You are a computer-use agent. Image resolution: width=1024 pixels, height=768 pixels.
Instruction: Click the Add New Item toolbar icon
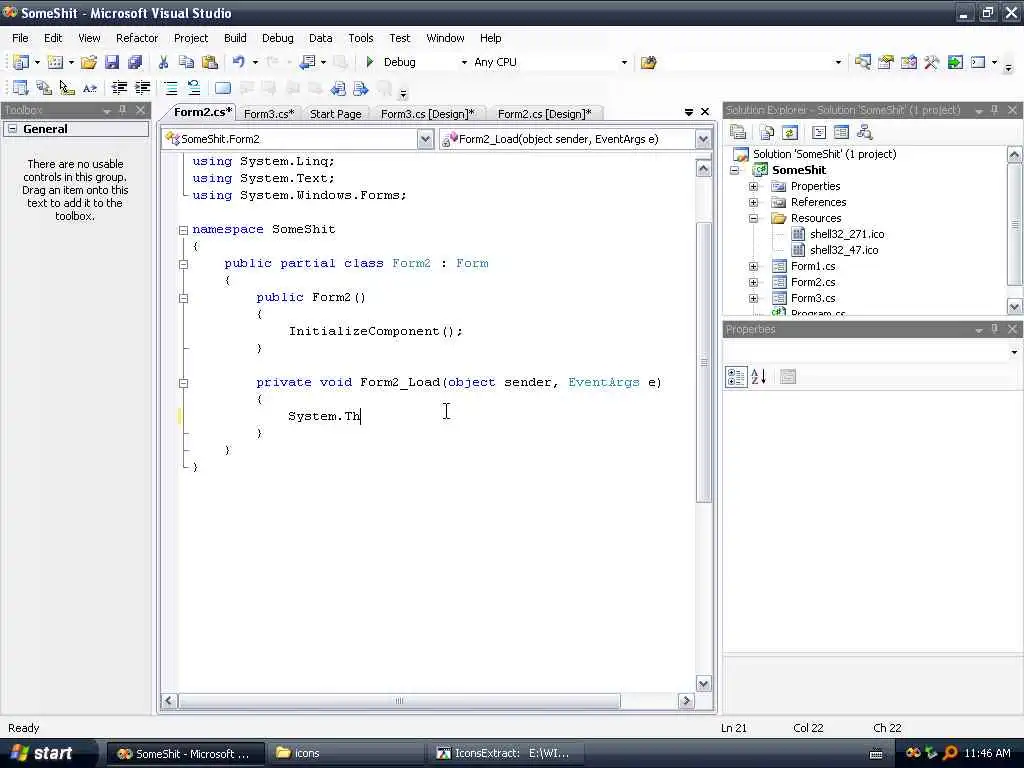click(56, 62)
